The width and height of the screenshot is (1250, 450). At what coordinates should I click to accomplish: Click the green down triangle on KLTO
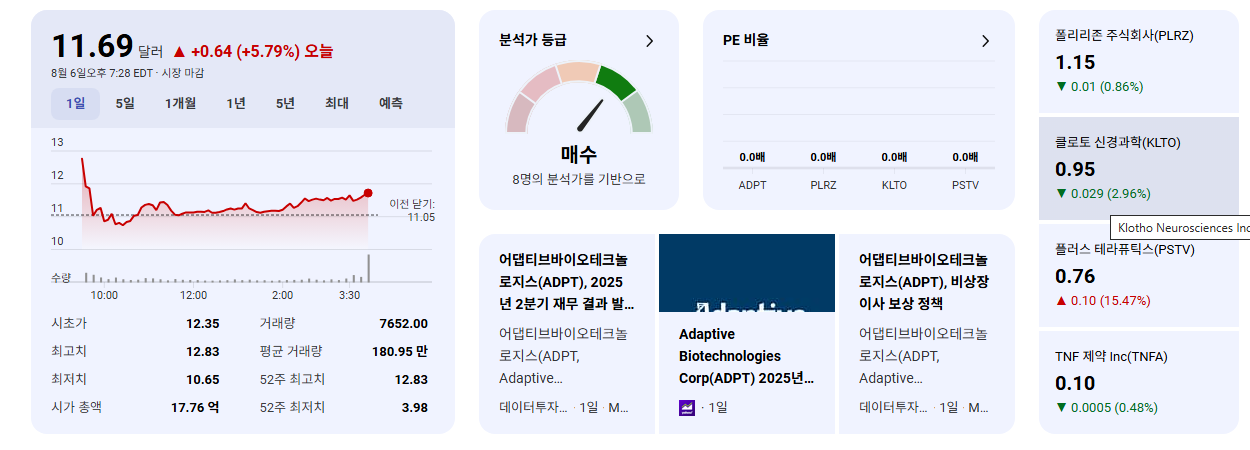click(1061, 193)
